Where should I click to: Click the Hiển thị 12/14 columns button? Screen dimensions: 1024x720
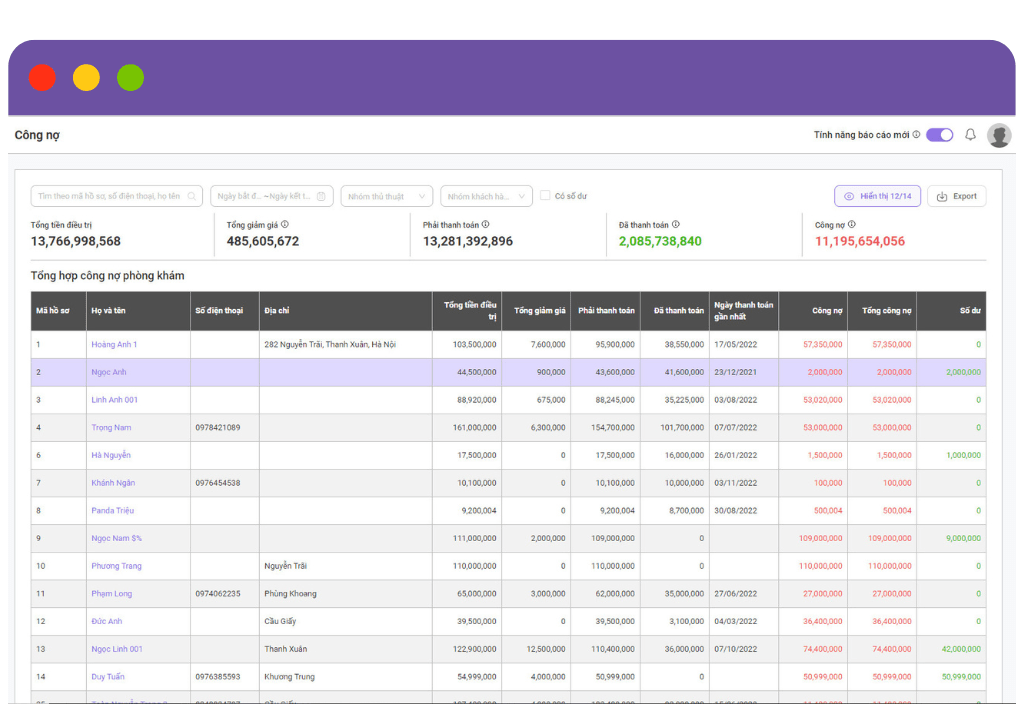tap(877, 196)
